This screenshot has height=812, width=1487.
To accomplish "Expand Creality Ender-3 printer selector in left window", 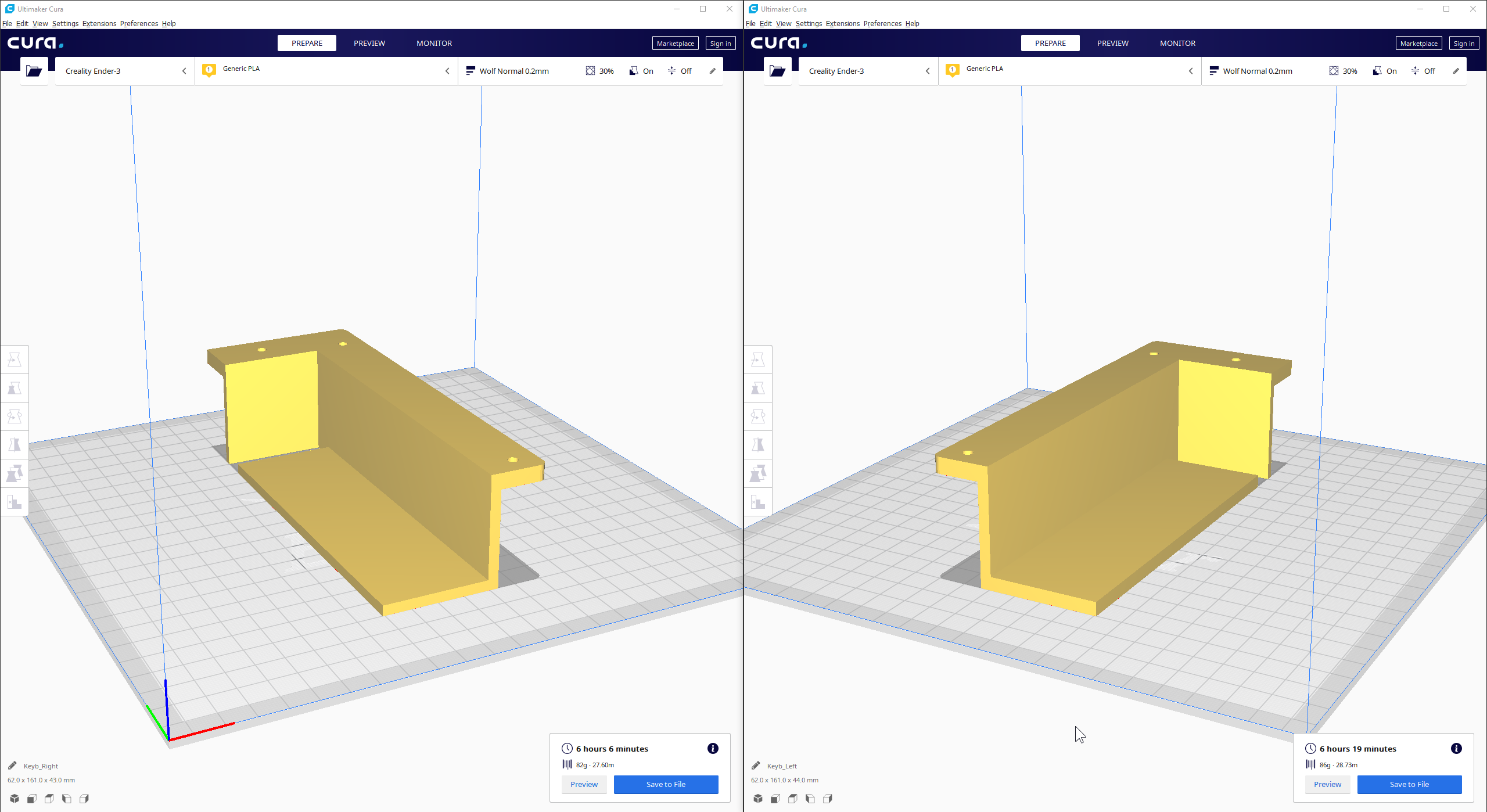I will [125, 71].
